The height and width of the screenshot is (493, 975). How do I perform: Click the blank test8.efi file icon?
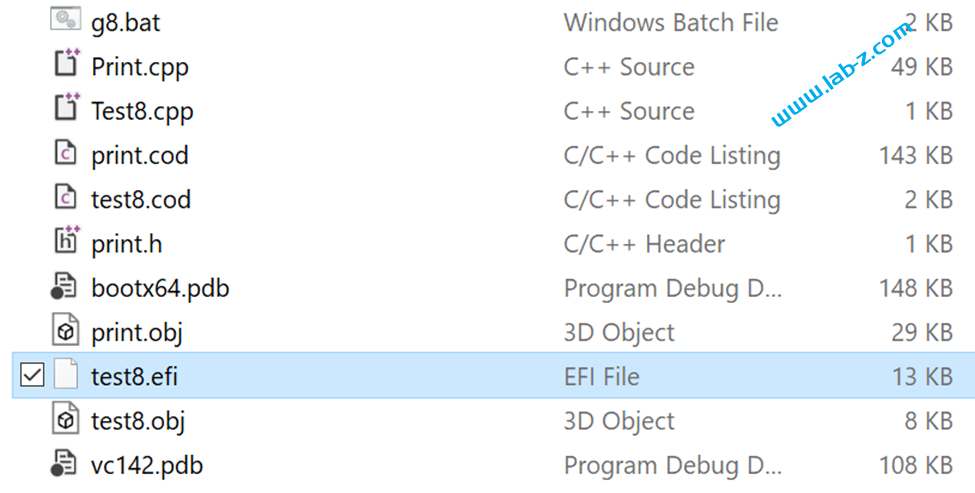tap(65, 375)
